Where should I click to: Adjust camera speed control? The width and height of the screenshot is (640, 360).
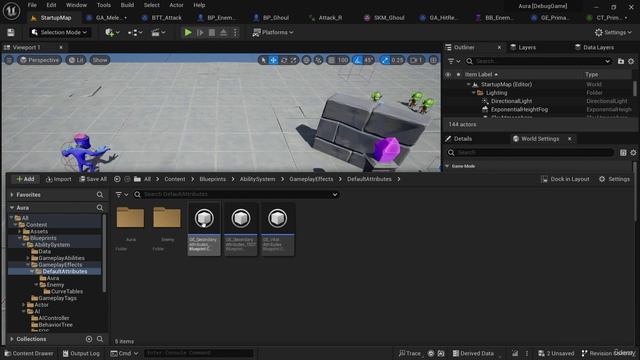(x=416, y=60)
